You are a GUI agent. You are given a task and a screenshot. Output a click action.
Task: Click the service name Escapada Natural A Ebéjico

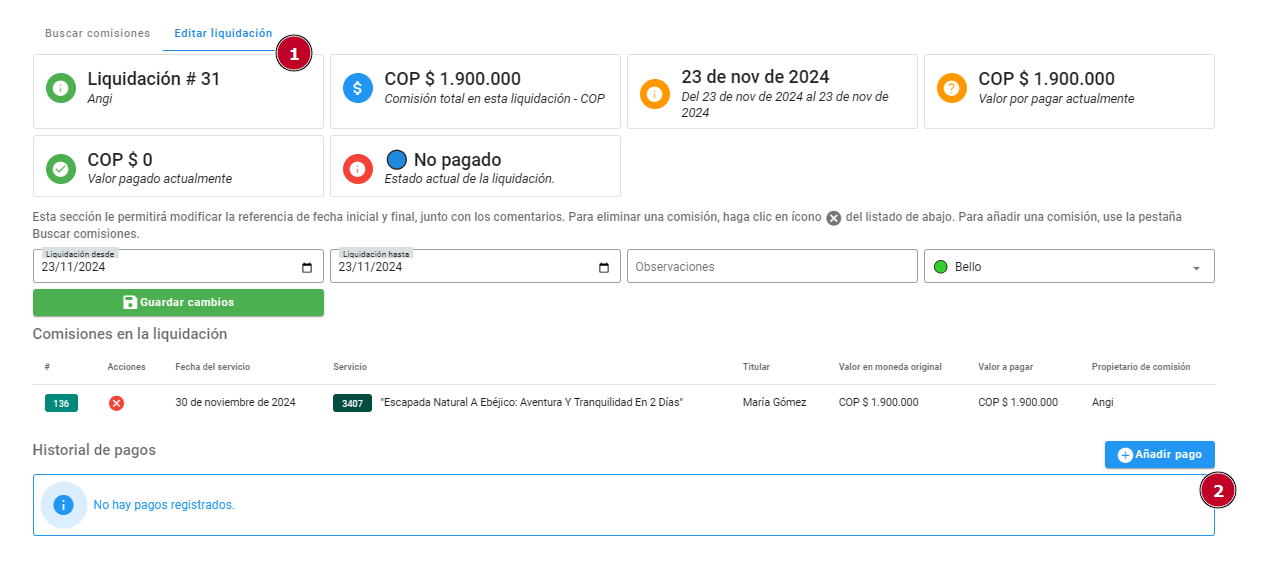click(x=531, y=402)
